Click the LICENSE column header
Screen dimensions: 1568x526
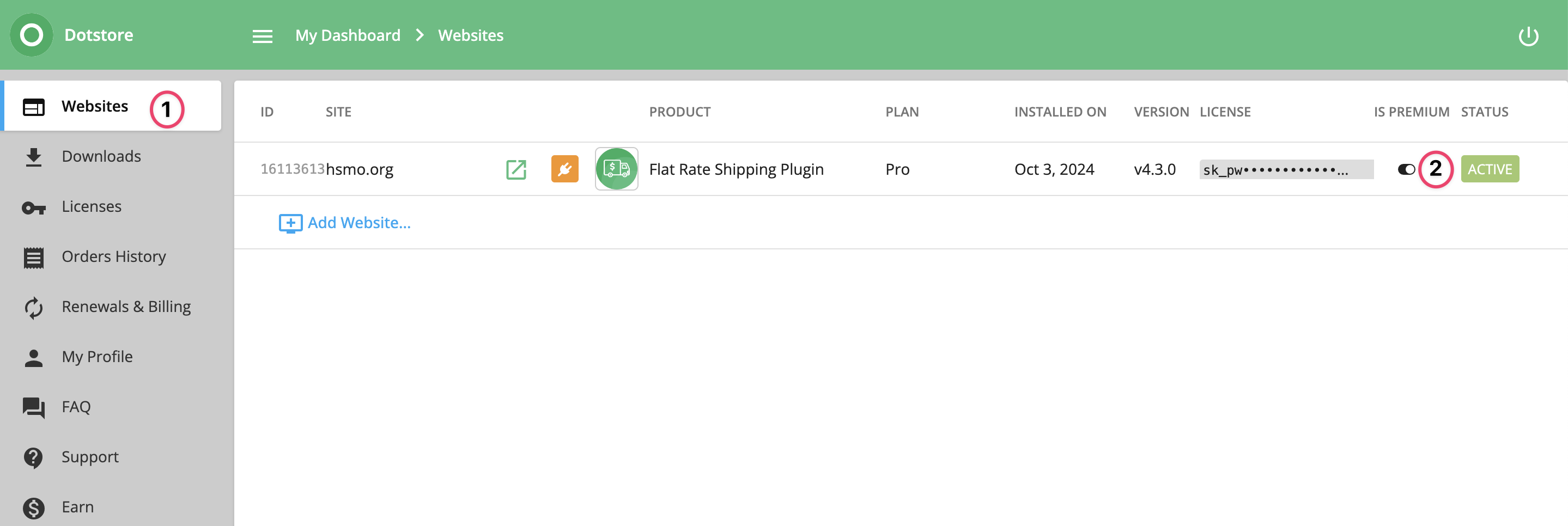(x=1225, y=112)
